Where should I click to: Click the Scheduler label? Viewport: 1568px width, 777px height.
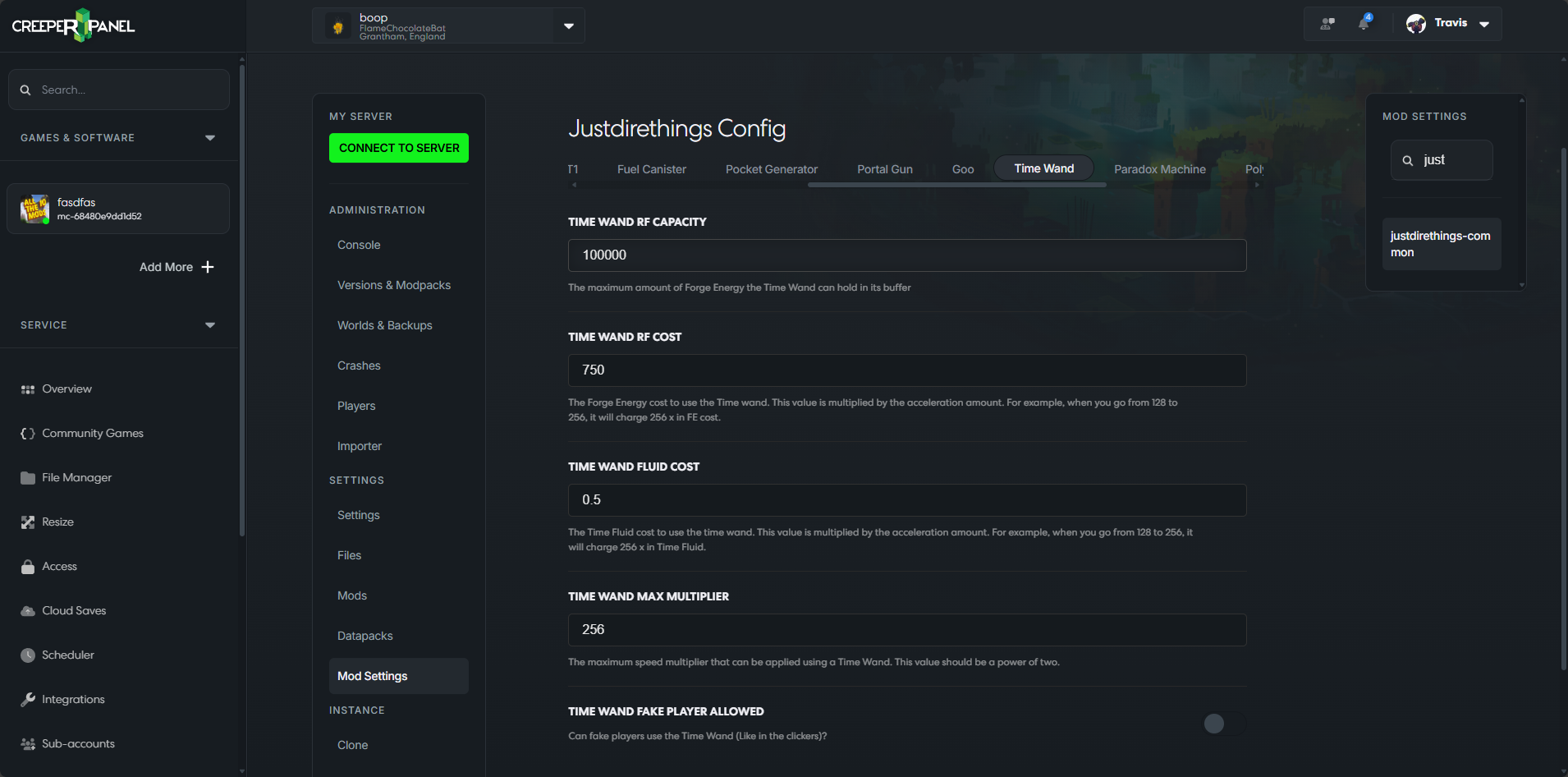tap(68, 655)
